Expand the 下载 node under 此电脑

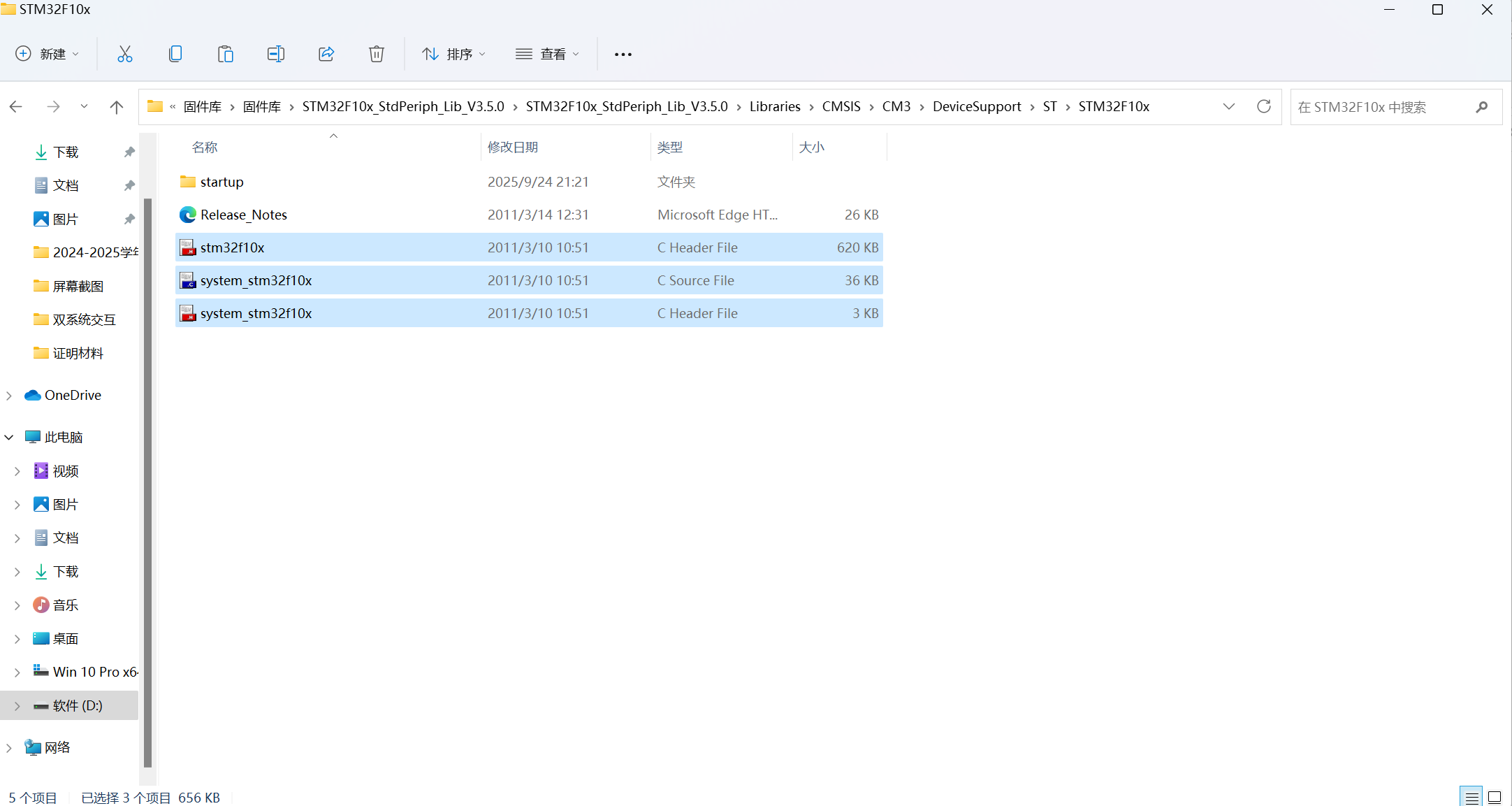coord(17,572)
